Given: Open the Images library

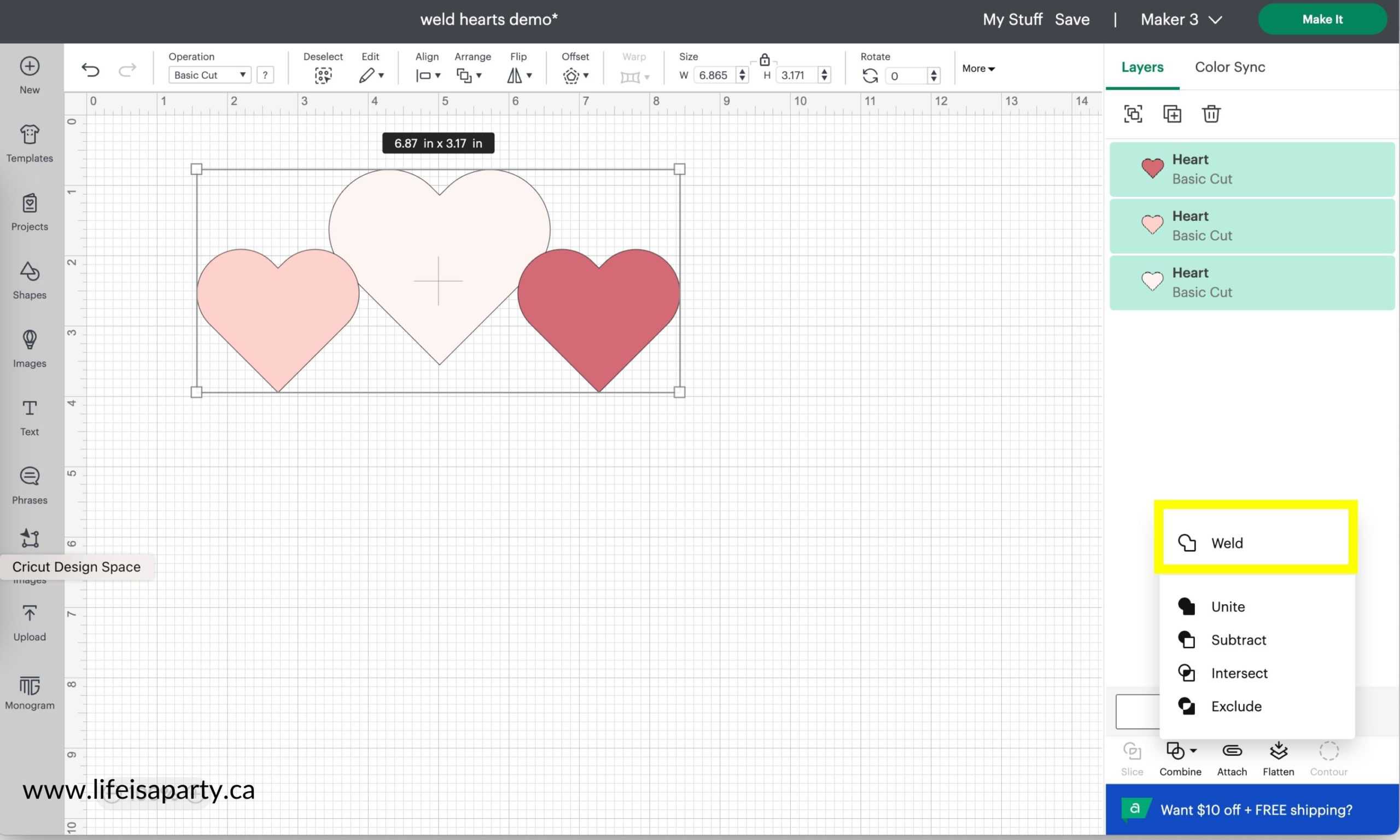Looking at the screenshot, I should tap(30, 349).
